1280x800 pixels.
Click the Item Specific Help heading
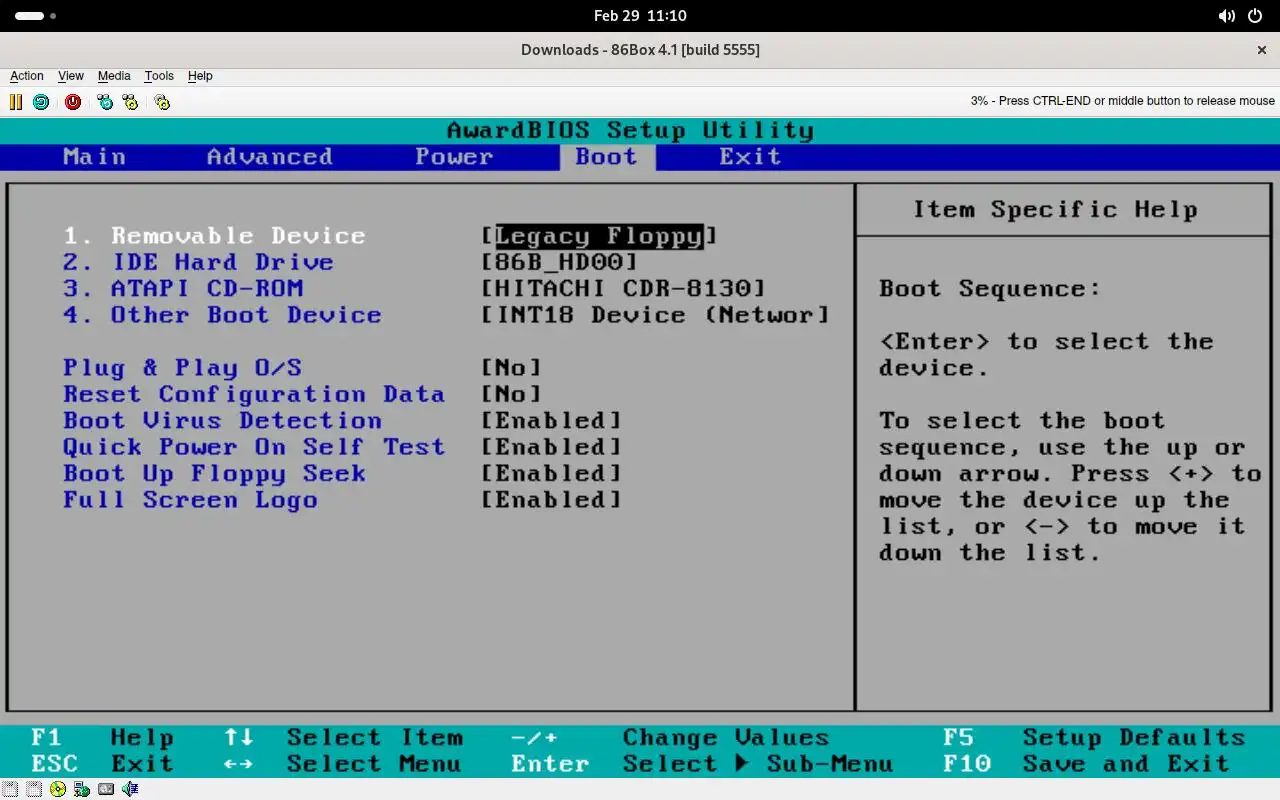coord(1055,210)
